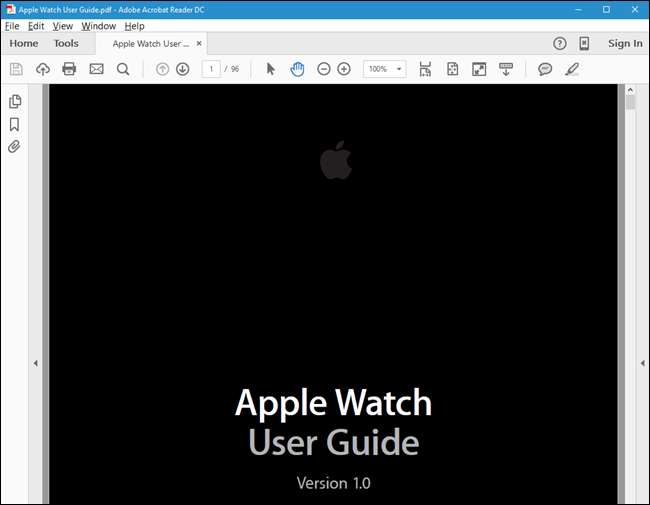Open the 100% zoom dropdown

[385, 69]
